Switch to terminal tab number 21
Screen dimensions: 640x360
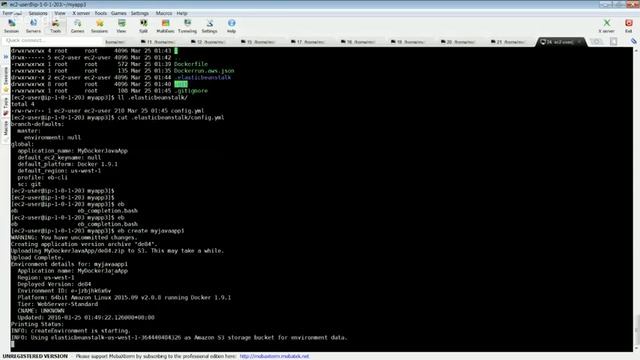[509, 42]
